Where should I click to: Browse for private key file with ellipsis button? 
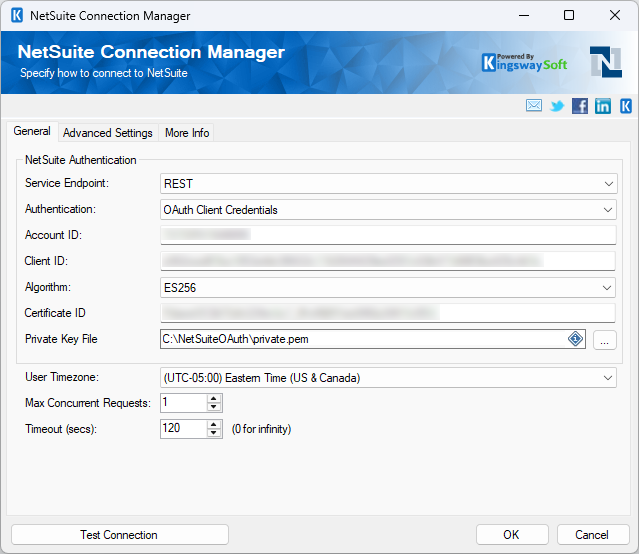[604, 340]
